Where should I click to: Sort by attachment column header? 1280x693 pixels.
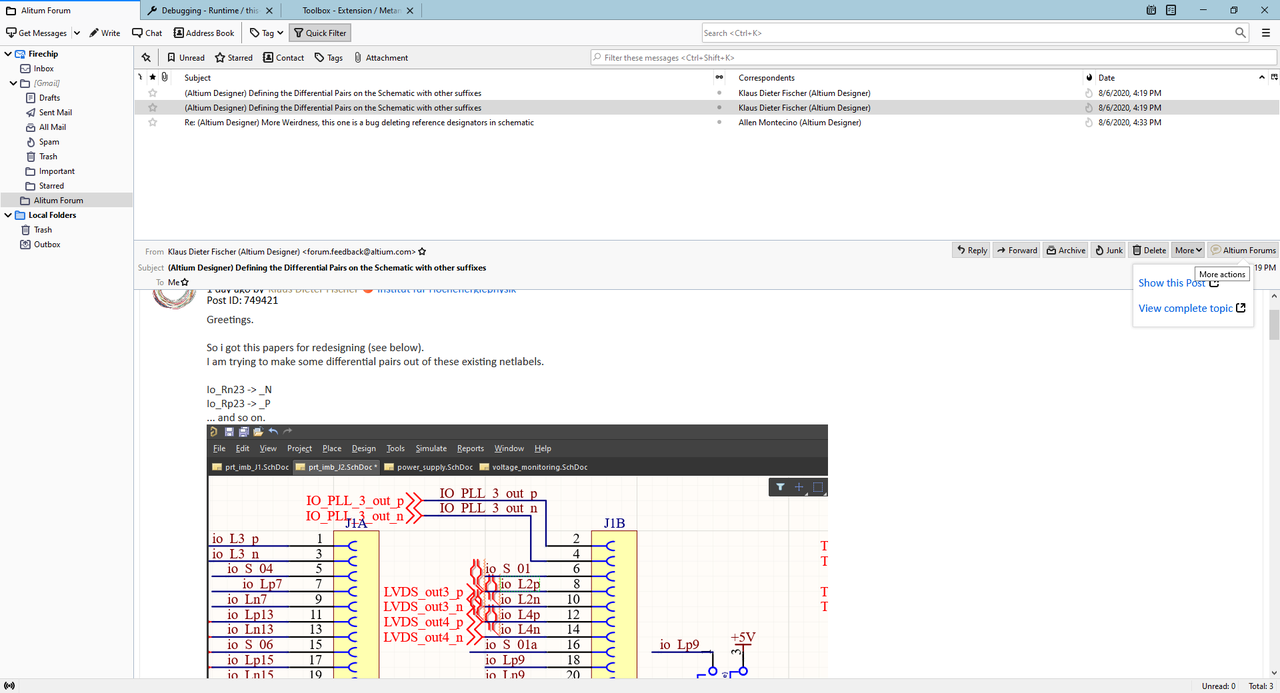pyautogui.click(x=164, y=77)
